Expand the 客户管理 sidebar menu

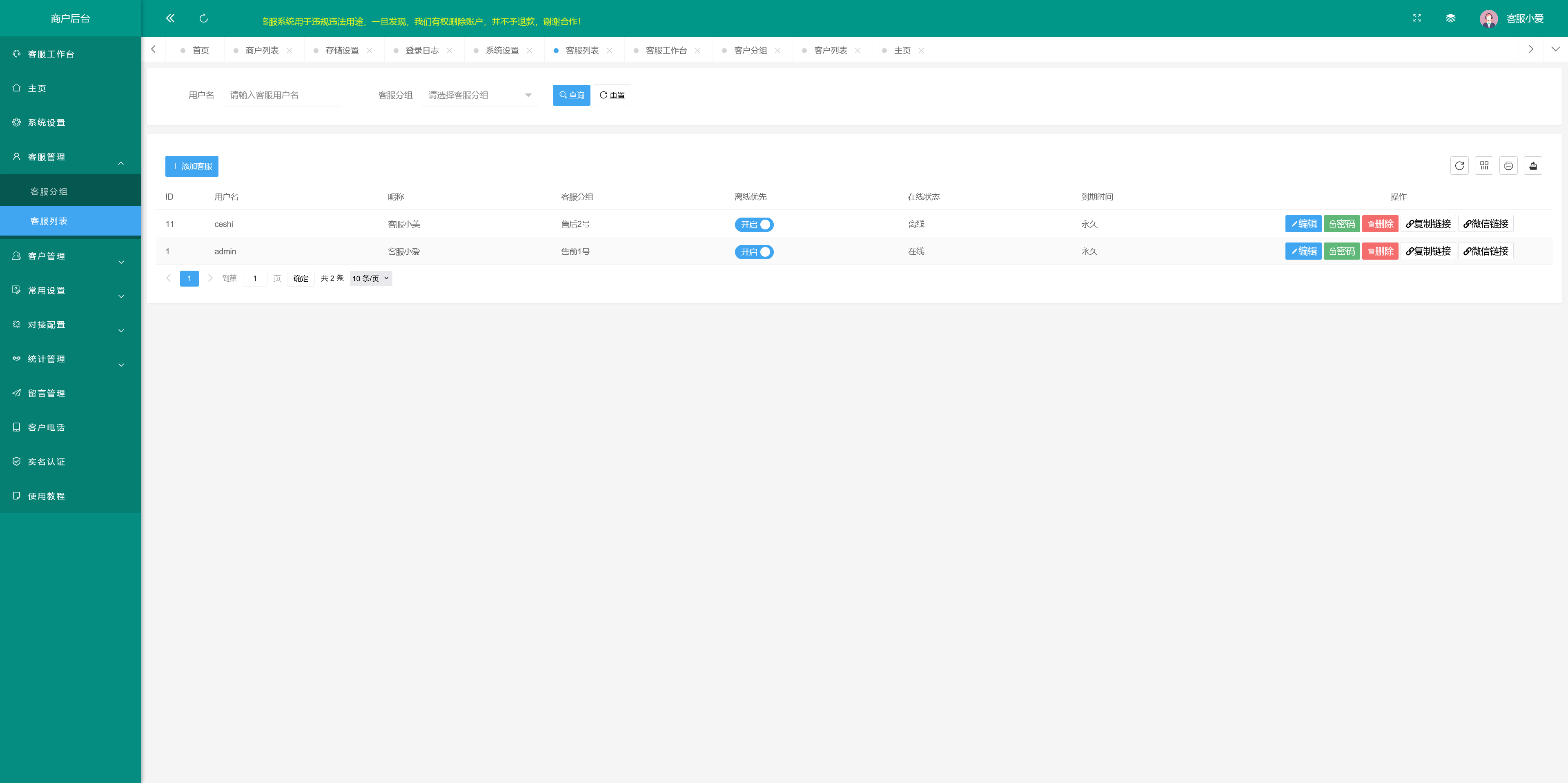[x=70, y=256]
